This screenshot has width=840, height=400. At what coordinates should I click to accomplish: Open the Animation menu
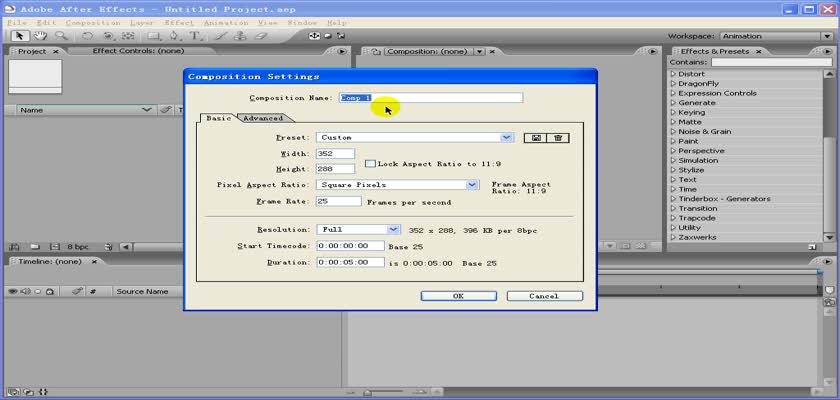(x=226, y=23)
